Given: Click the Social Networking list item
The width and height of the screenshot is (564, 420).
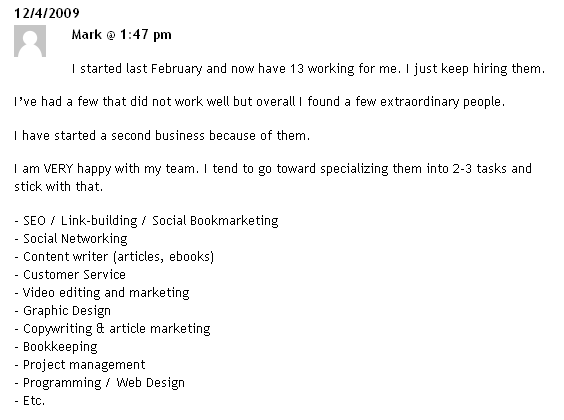Looking at the screenshot, I should [x=71, y=239].
